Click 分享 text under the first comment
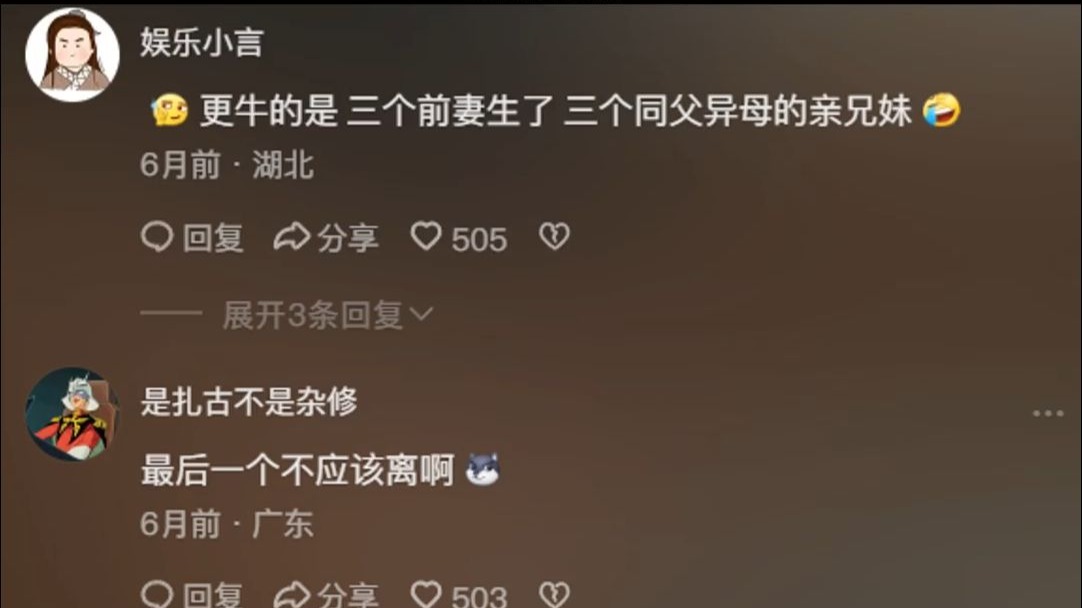 [348, 238]
